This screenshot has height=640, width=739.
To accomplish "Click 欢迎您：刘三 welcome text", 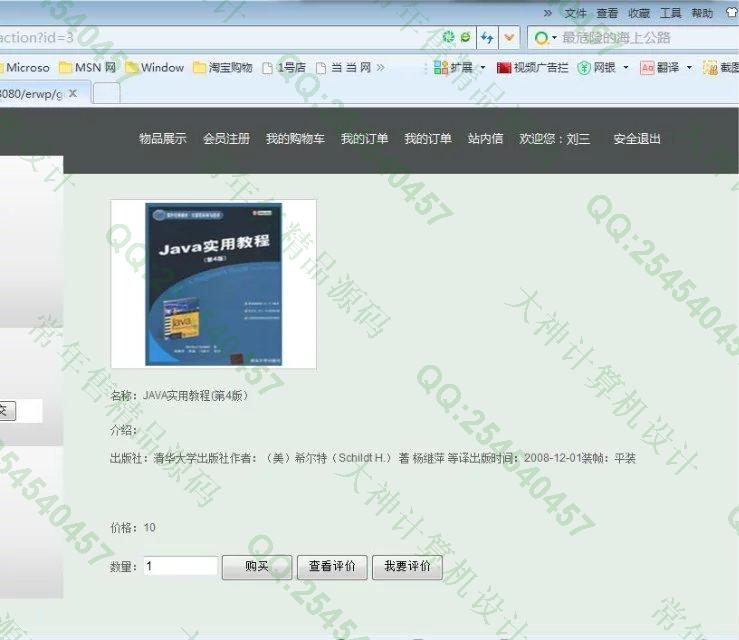I will tap(555, 139).
